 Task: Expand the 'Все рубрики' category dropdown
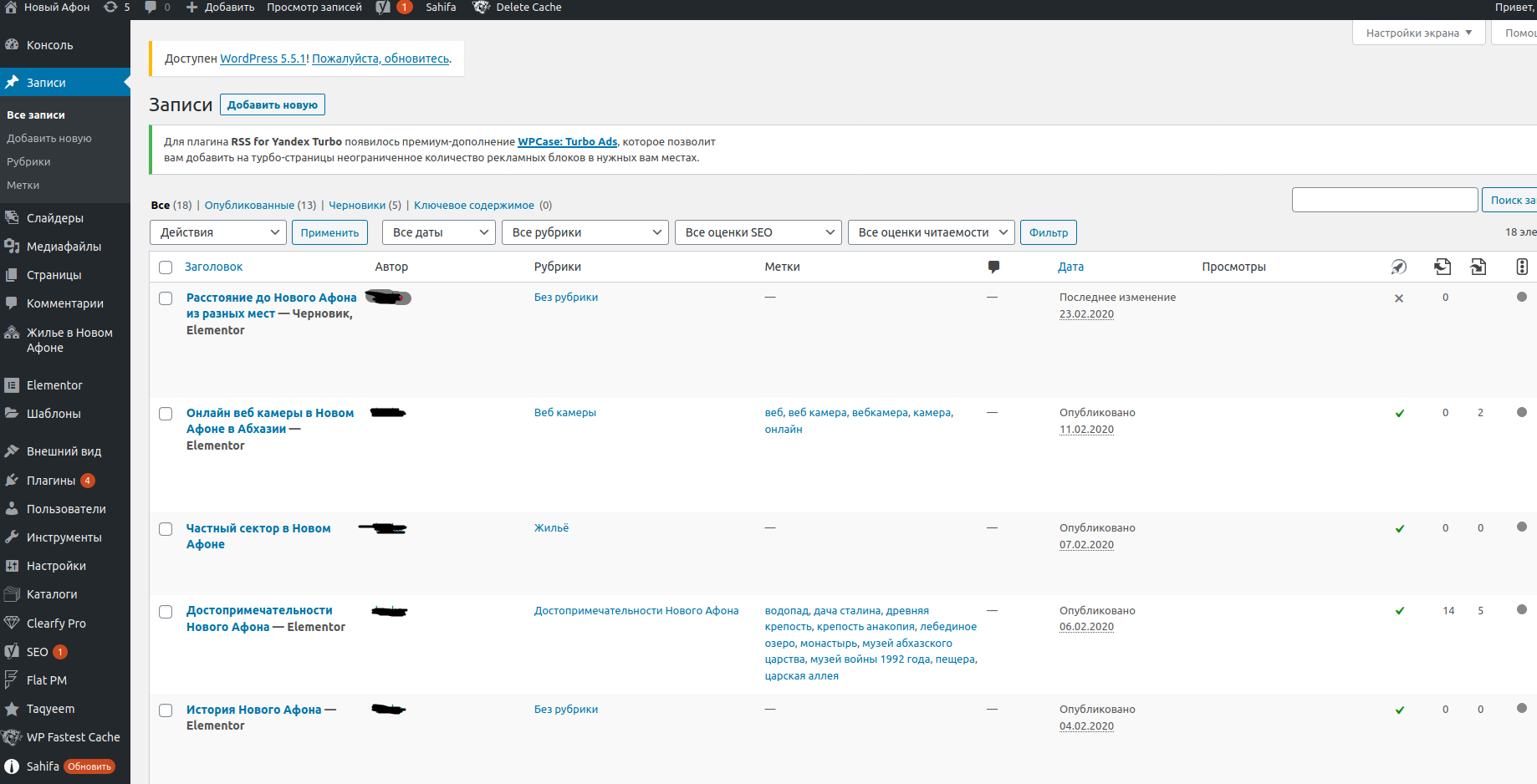(585, 232)
